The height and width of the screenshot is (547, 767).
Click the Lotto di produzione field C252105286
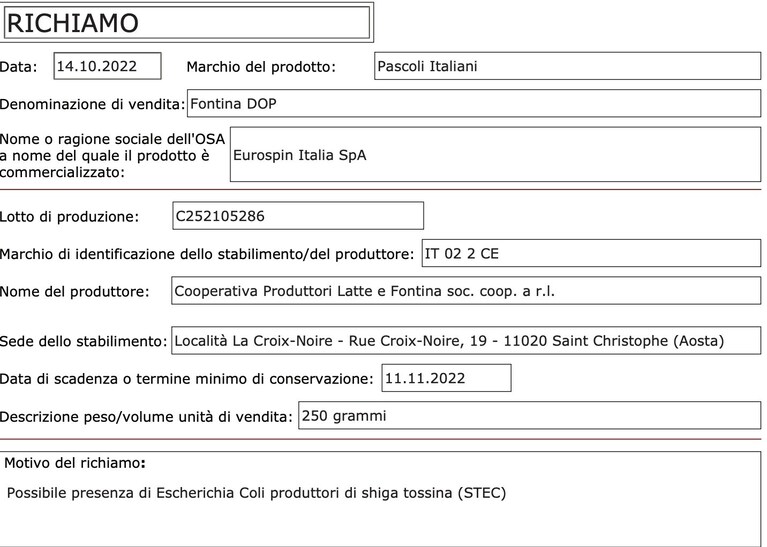(298, 216)
